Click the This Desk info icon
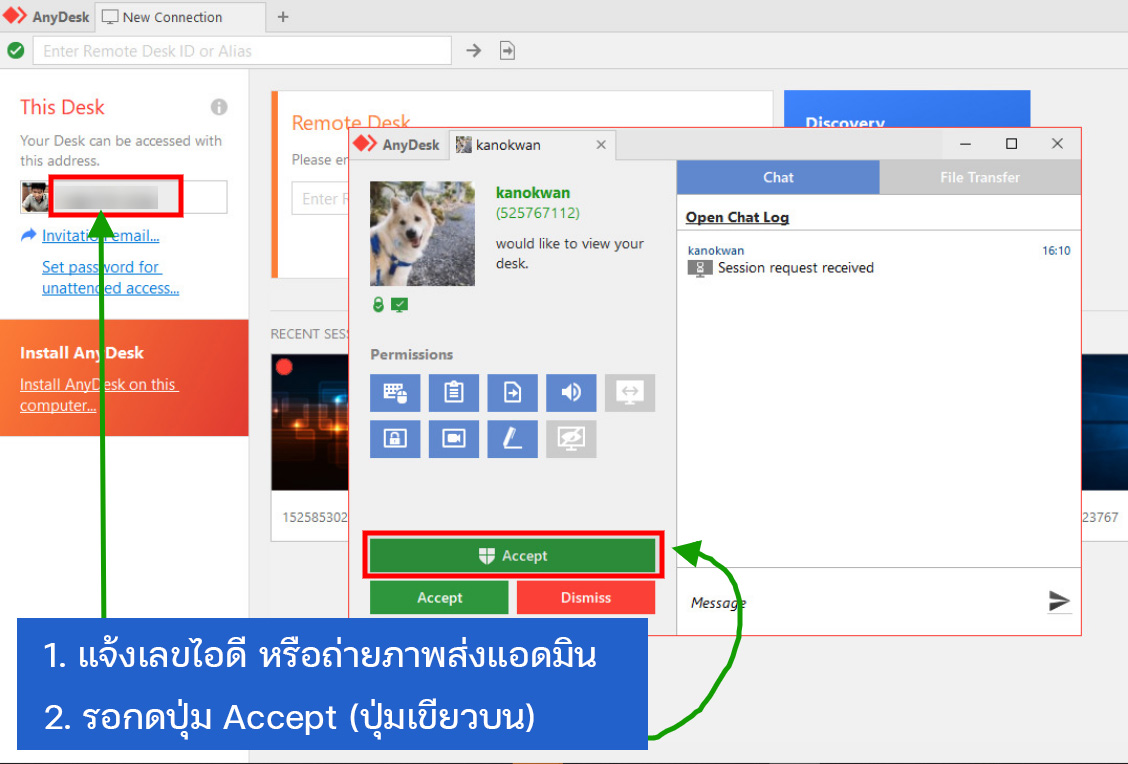The width and height of the screenshot is (1128, 764). coord(219,107)
